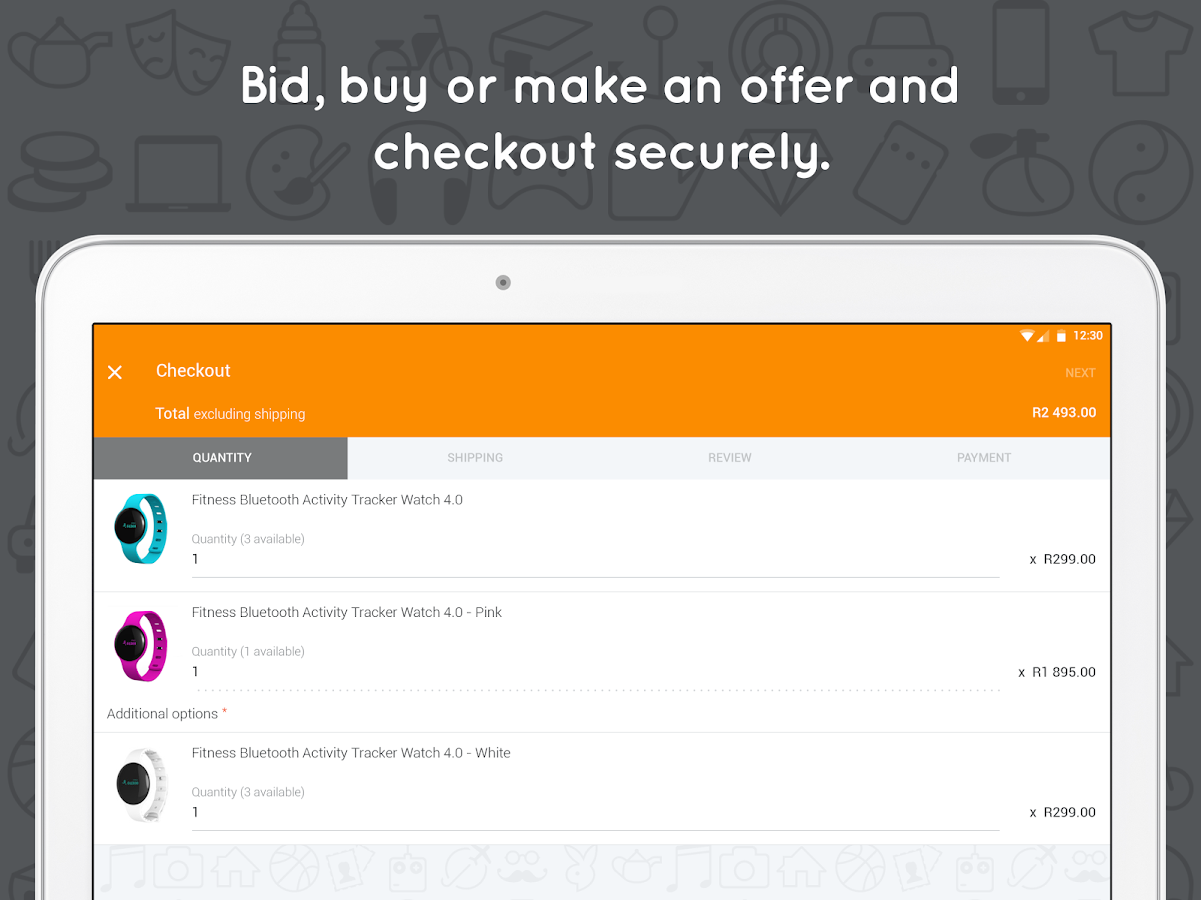Click the NEXT button
This screenshot has width=1201, height=900.
(1080, 372)
